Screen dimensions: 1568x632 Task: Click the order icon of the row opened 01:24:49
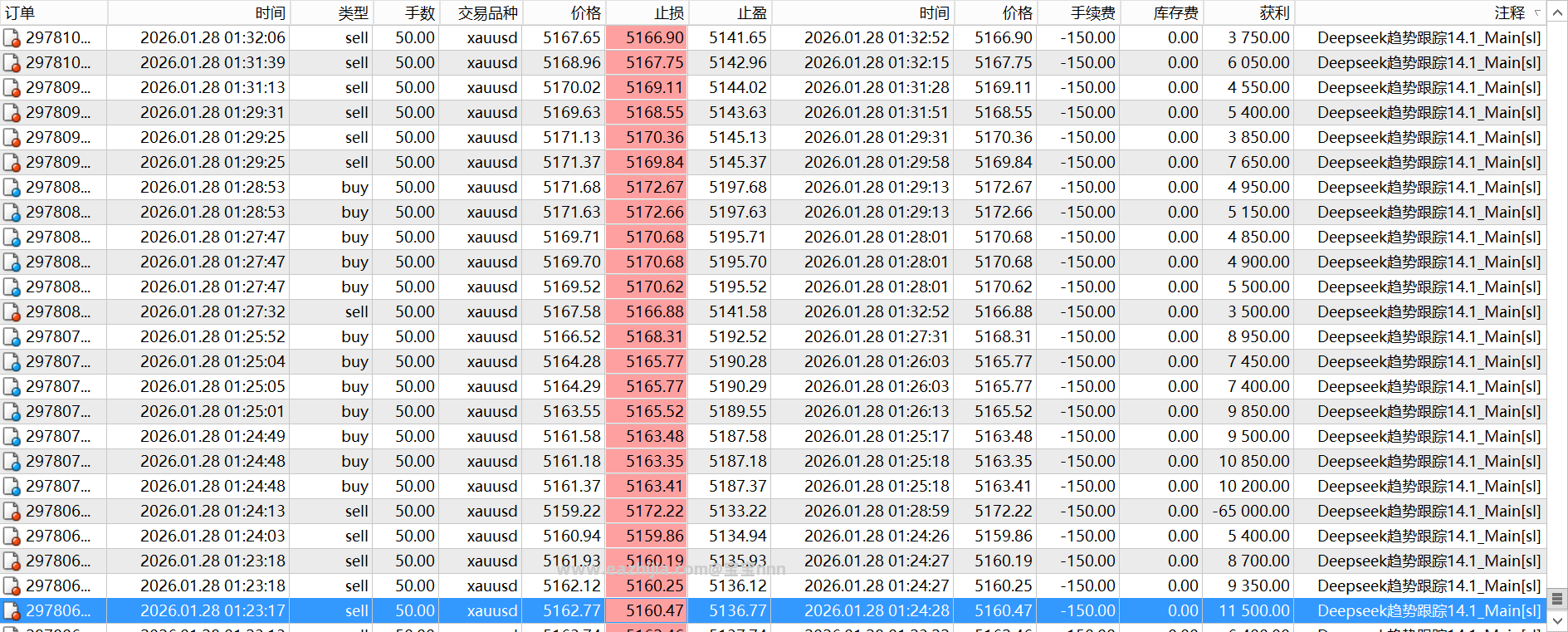12,437
